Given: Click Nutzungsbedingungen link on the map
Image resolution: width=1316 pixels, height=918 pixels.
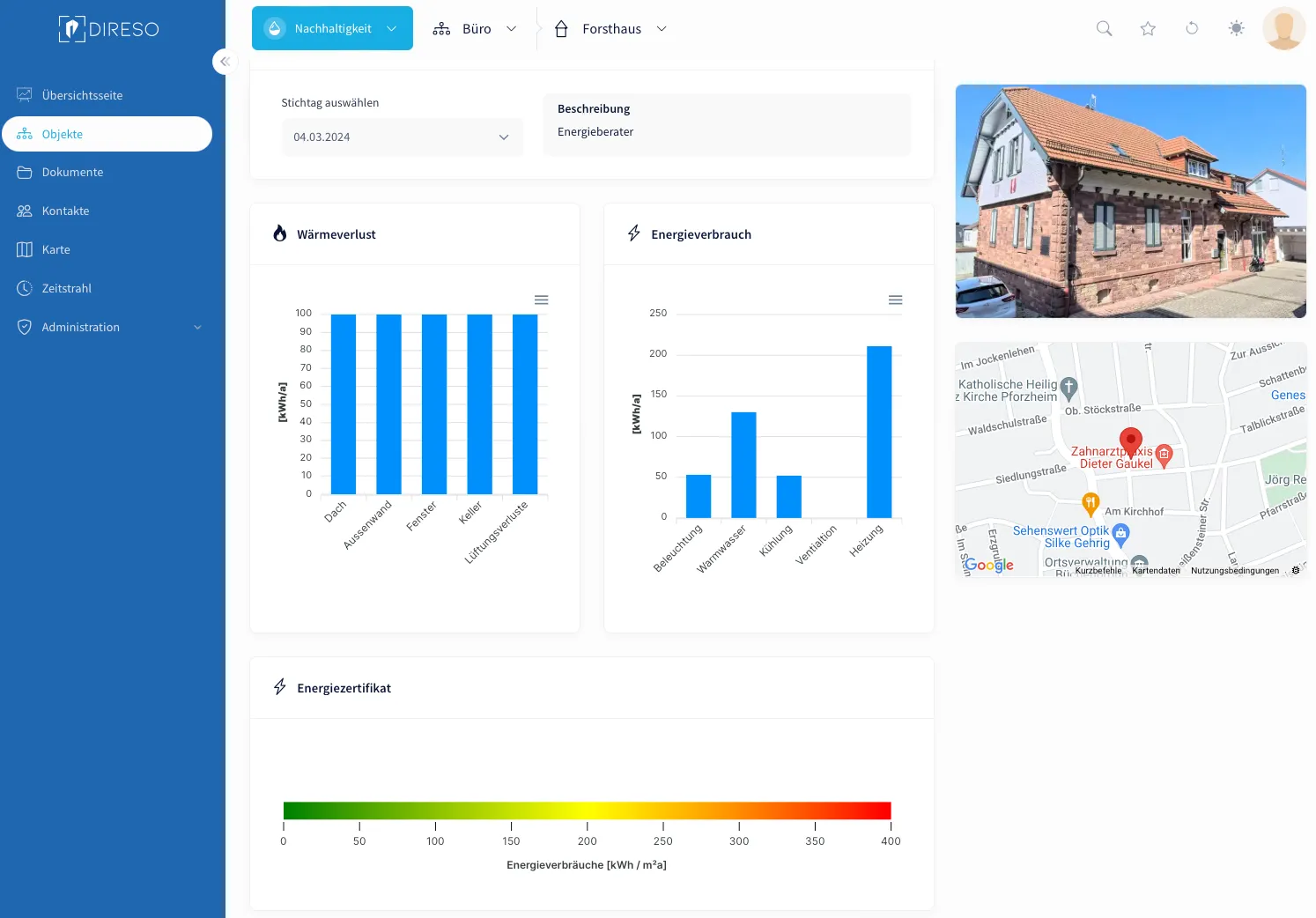Looking at the screenshot, I should pos(1235,570).
